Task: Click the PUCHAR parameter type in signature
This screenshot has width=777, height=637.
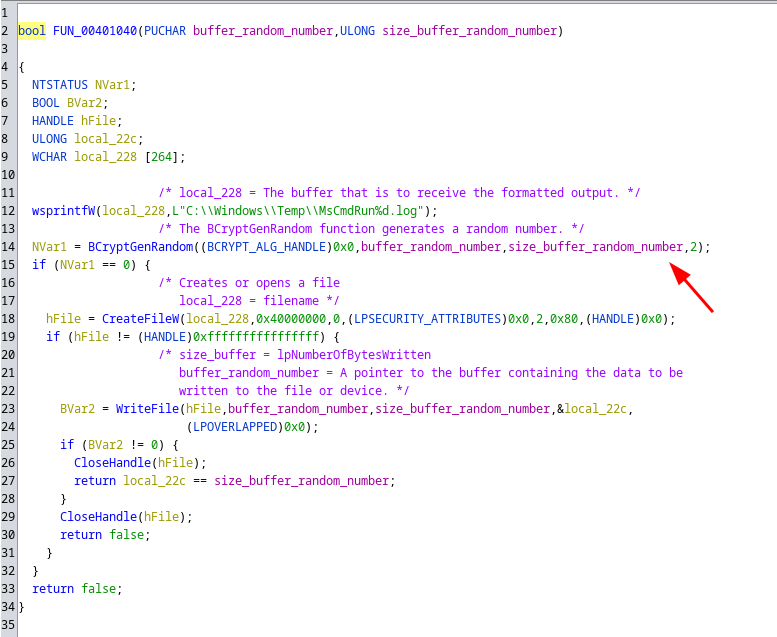Action: (x=165, y=31)
